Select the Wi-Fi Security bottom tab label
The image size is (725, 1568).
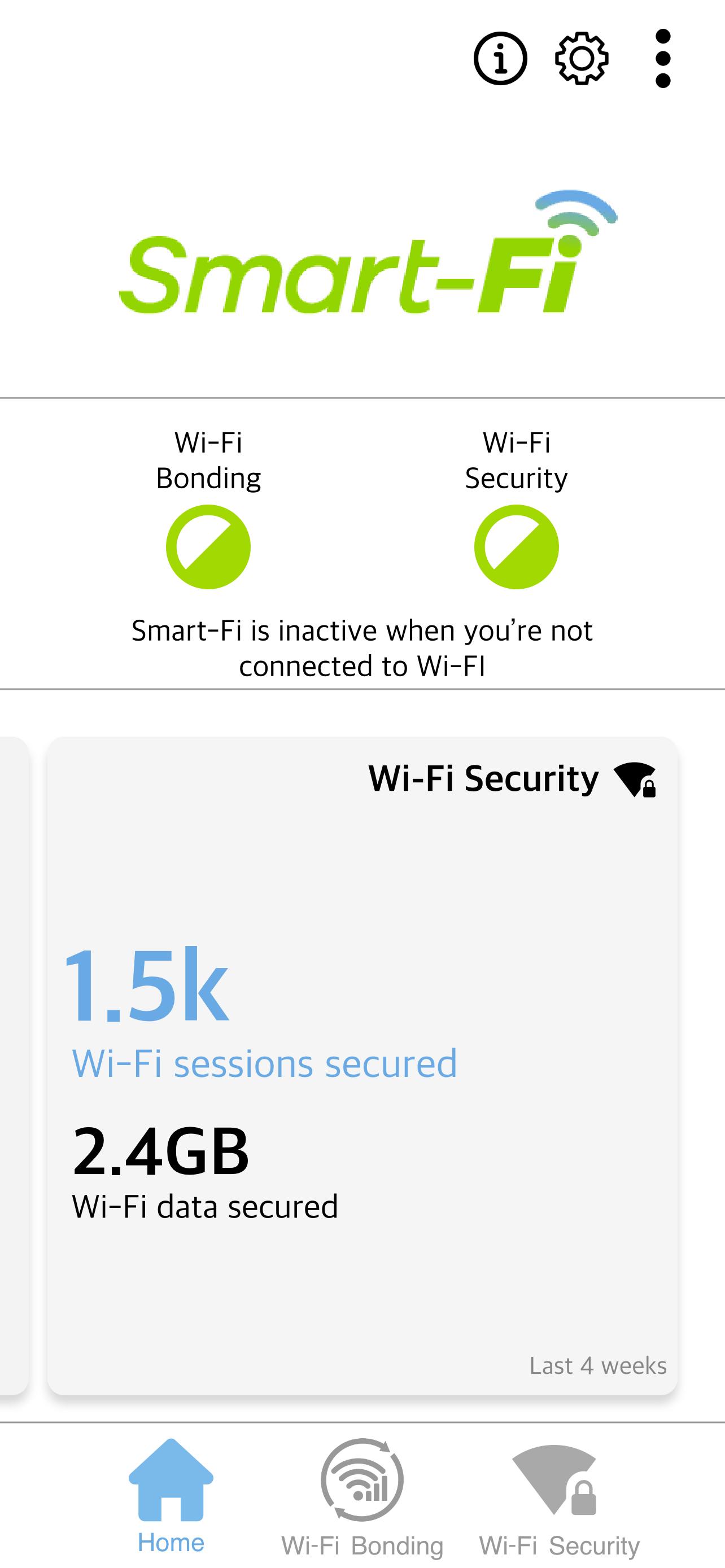tap(560, 1545)
